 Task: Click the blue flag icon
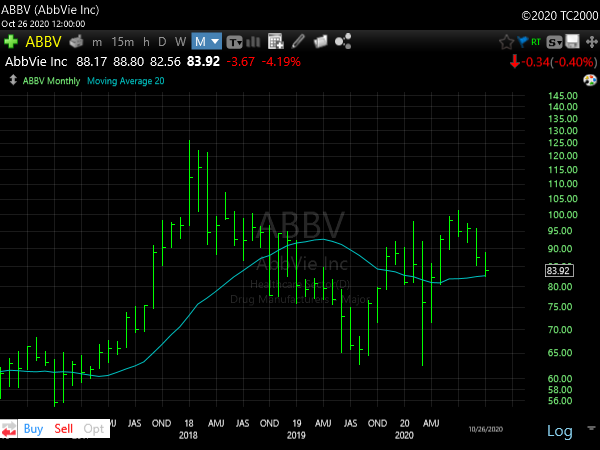522,41
